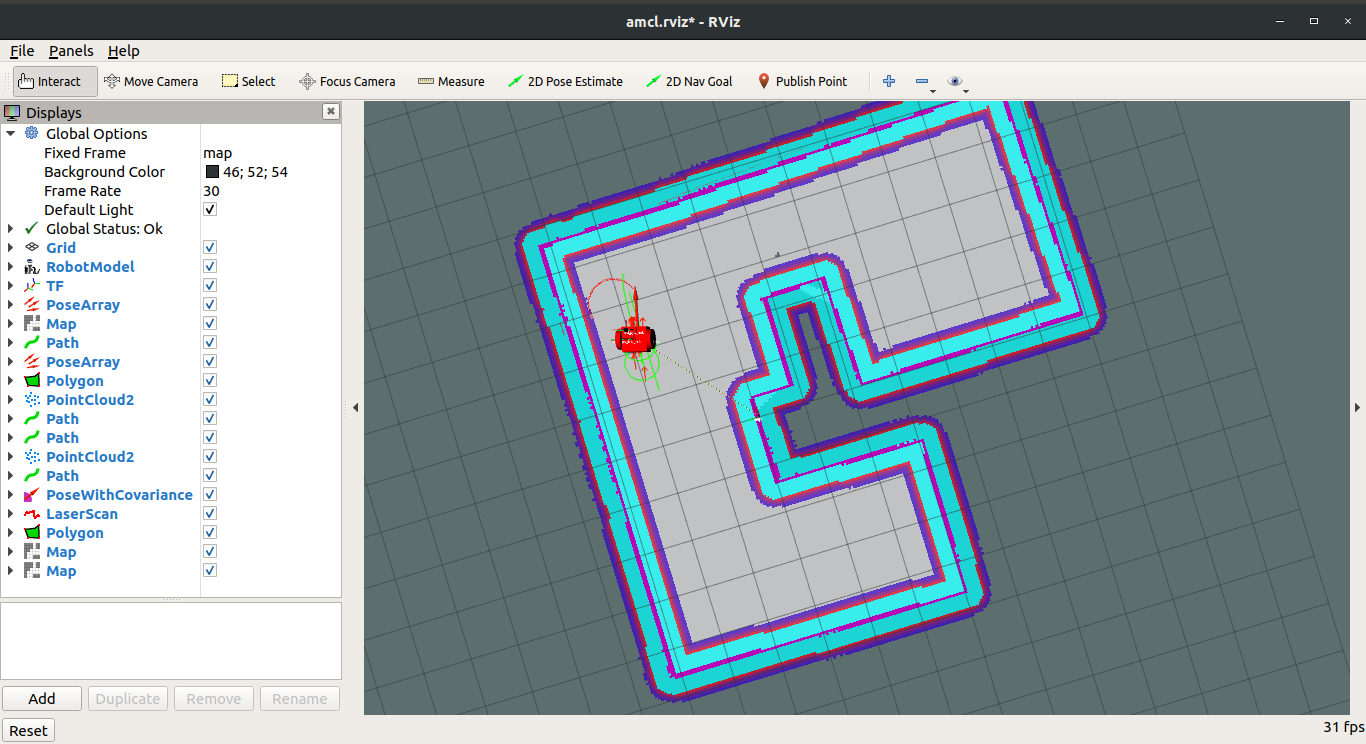Screen dimensions: 1366x744
Task: Toggle the TF display checkbox
Action: coord(210,286)
